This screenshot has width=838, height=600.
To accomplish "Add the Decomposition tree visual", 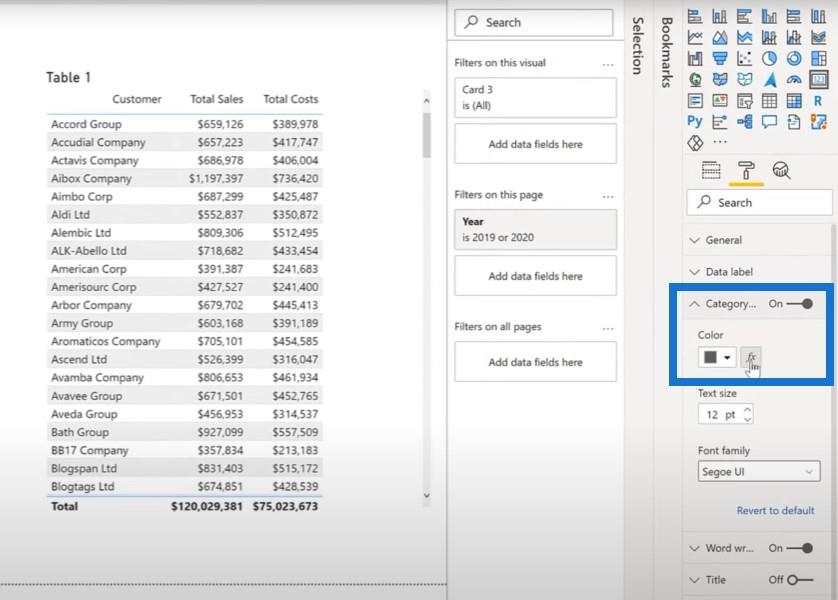I will click(744, 122).
